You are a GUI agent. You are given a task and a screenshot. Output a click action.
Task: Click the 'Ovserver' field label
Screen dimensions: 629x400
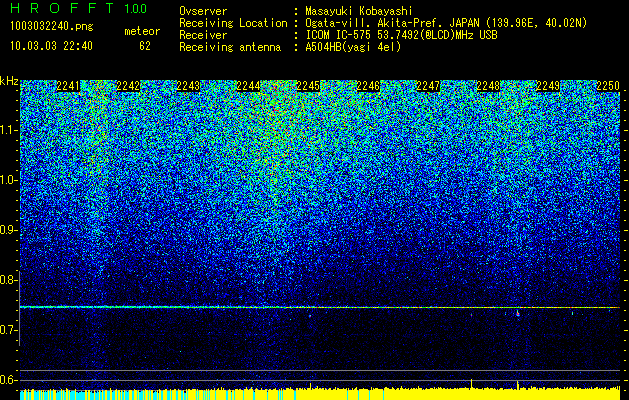203,11
